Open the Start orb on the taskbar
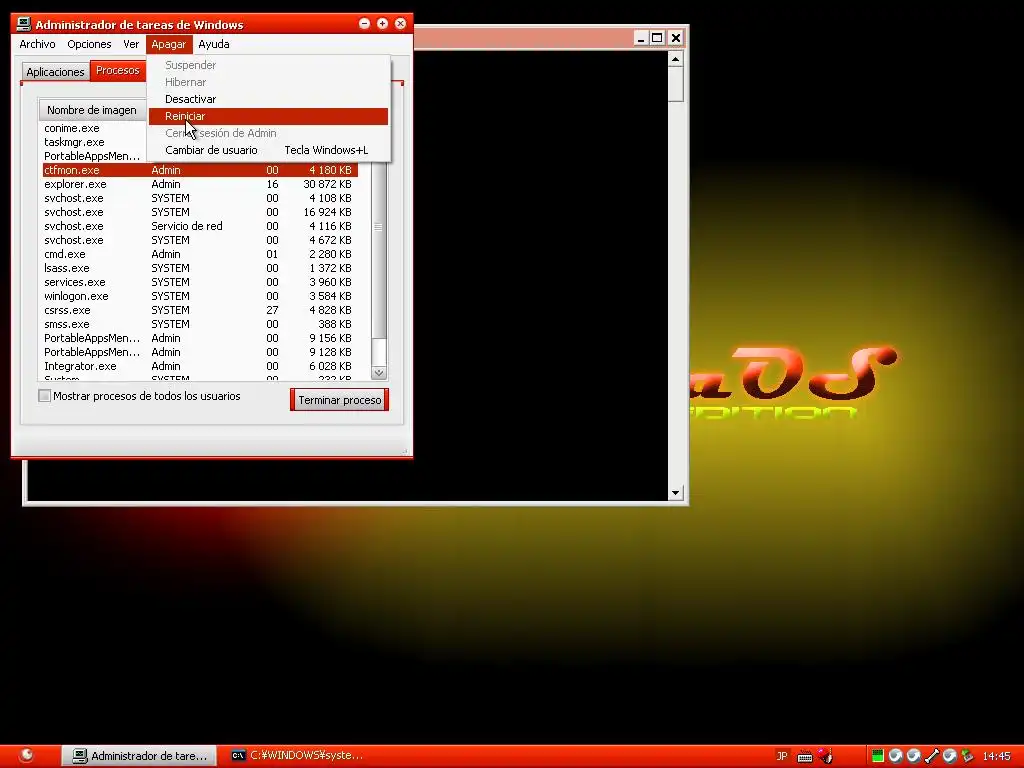1024x768 pixels. pyautogui.click(x=26, y=755)
